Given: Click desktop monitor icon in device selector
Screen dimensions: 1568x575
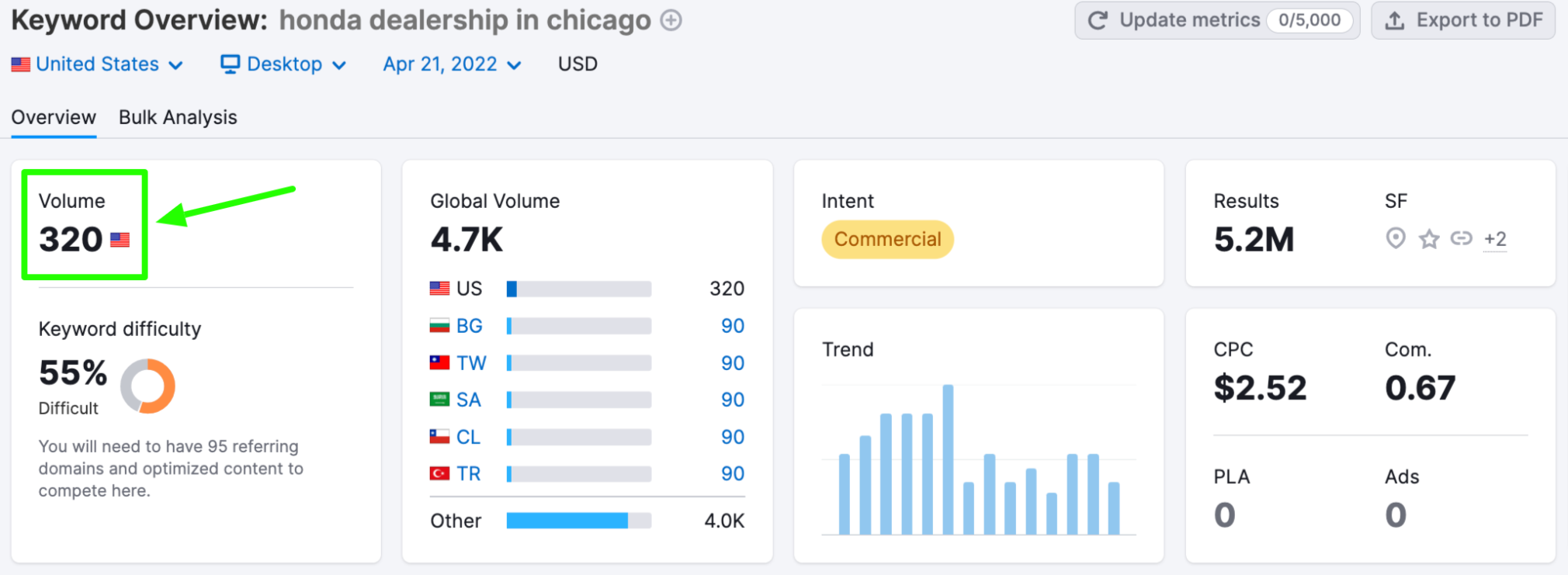Looking at the screenshot, I should pos(230,64).
